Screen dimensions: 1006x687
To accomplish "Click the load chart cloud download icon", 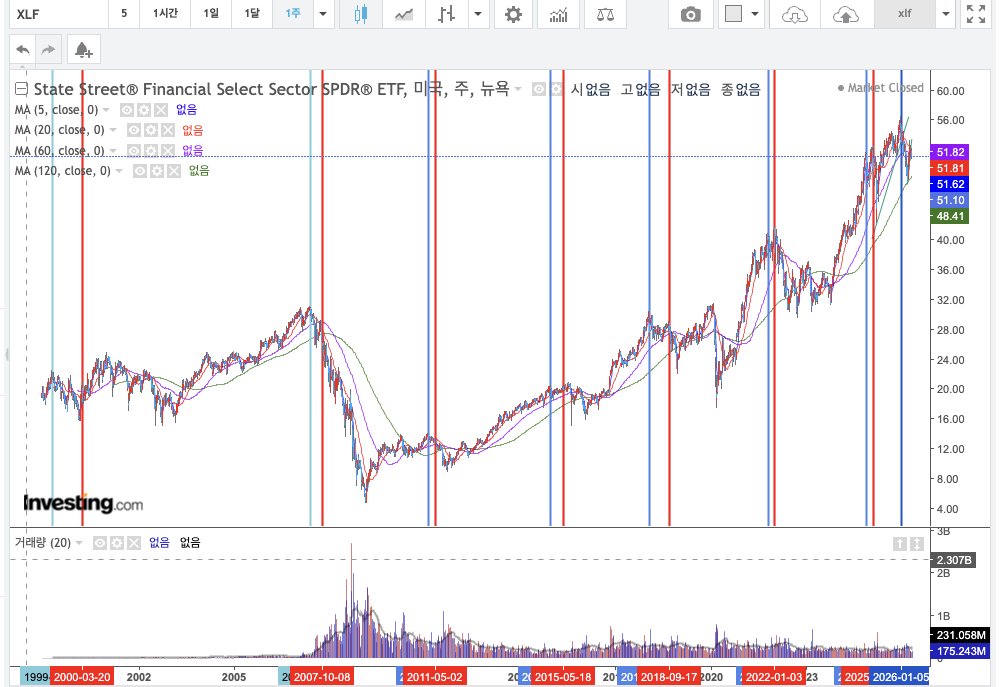I will 794,14.
